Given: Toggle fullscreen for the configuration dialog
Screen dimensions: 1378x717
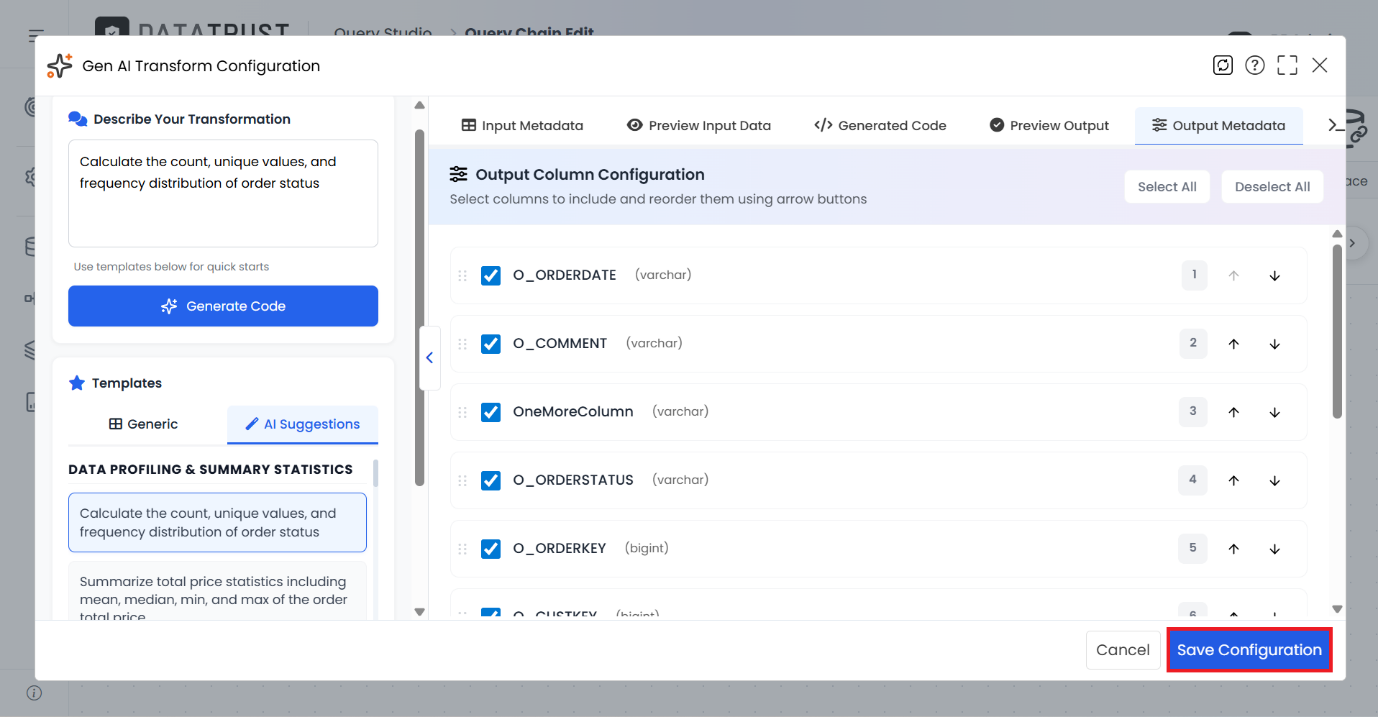Looking at the screenshot, I should point(1287,65).
